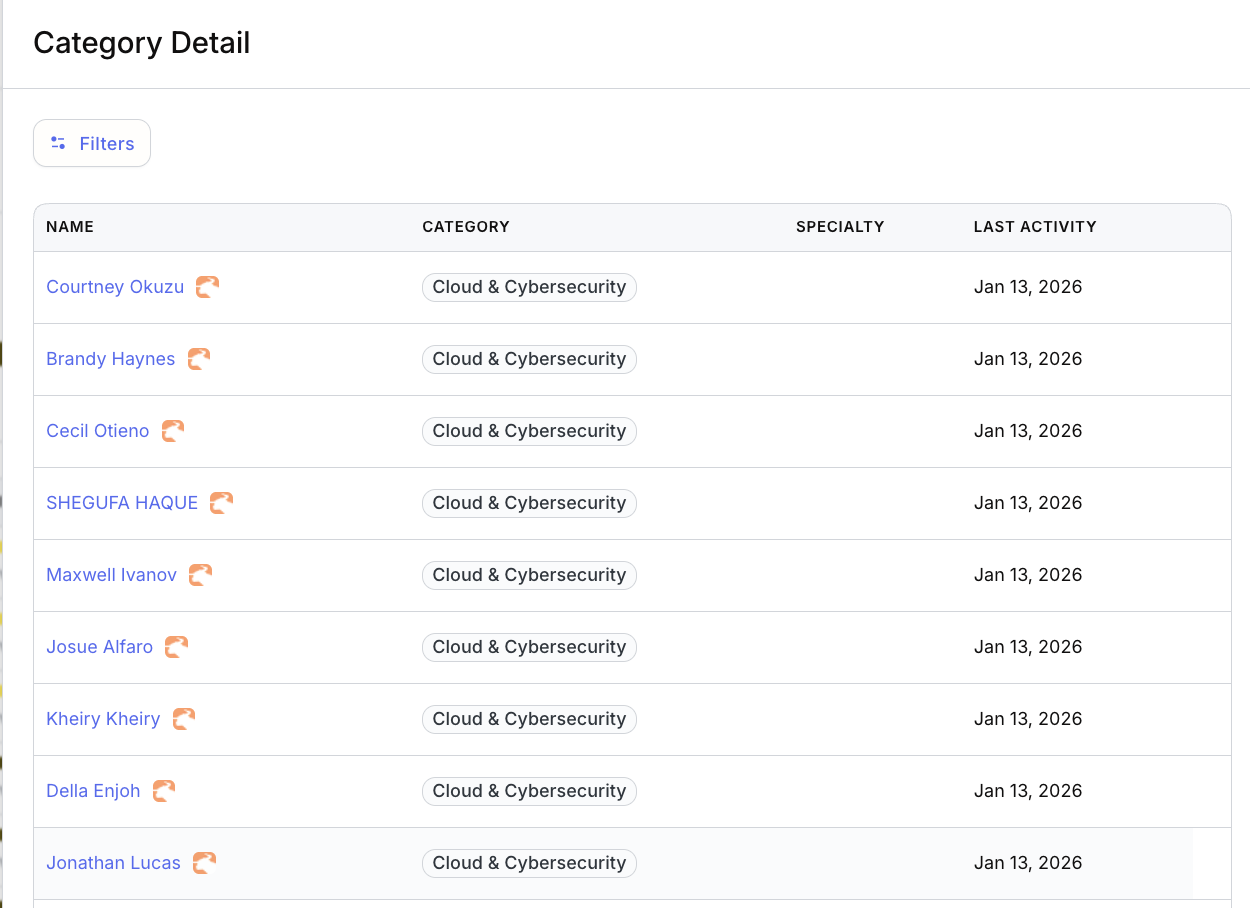Click the orange icon next to Josue Alfaro

(176, 647)
